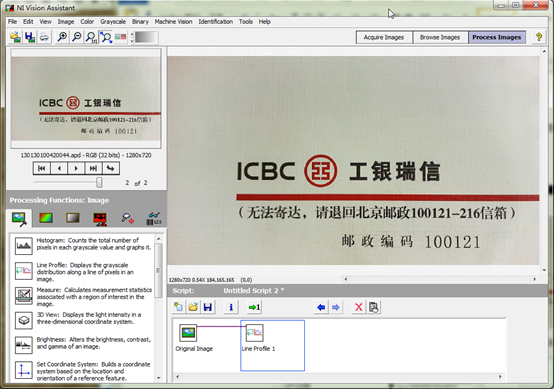Click the print image icon
Viewport: 554px width, 389px height.
[44, 37]
